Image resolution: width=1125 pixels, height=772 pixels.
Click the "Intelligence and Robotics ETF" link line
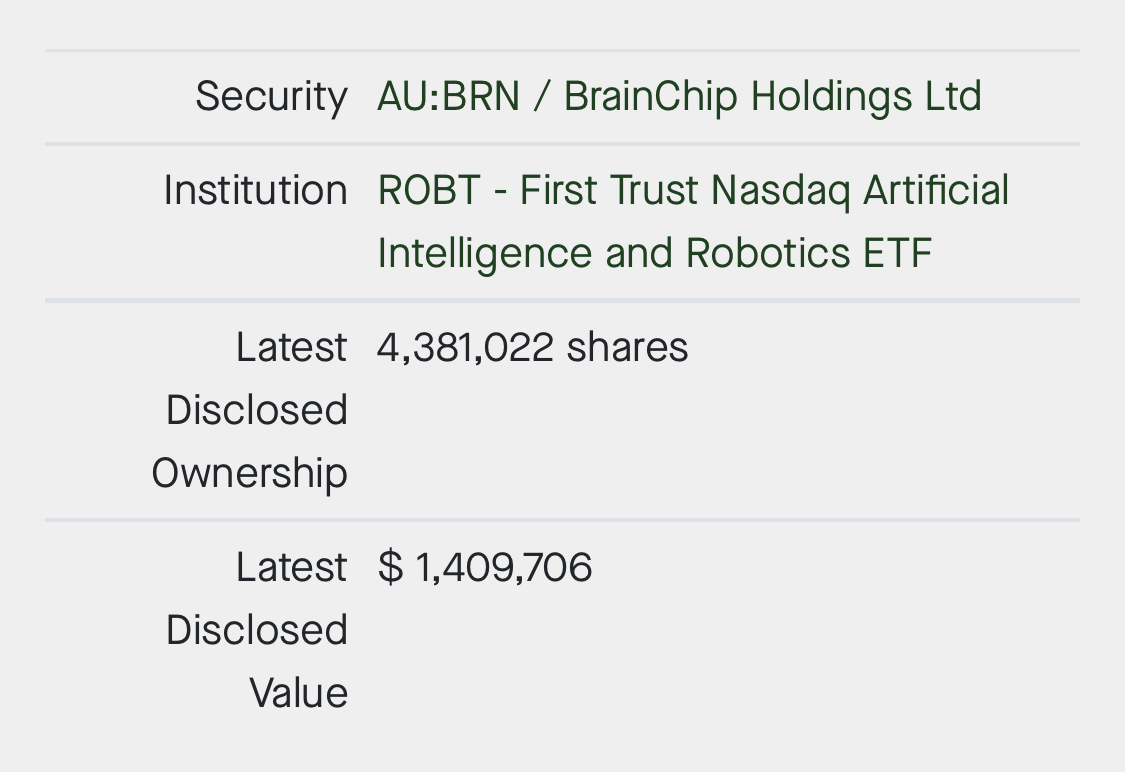(x=654, y=253)
